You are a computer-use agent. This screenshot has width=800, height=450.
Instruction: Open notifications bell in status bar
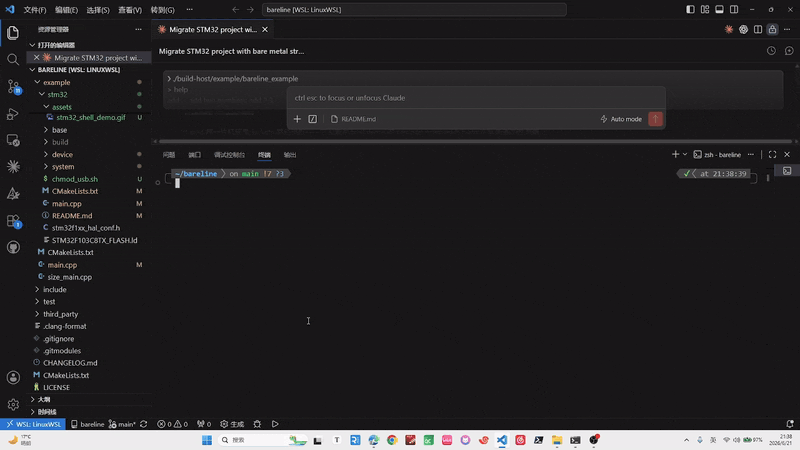click(x=790, y=424)
